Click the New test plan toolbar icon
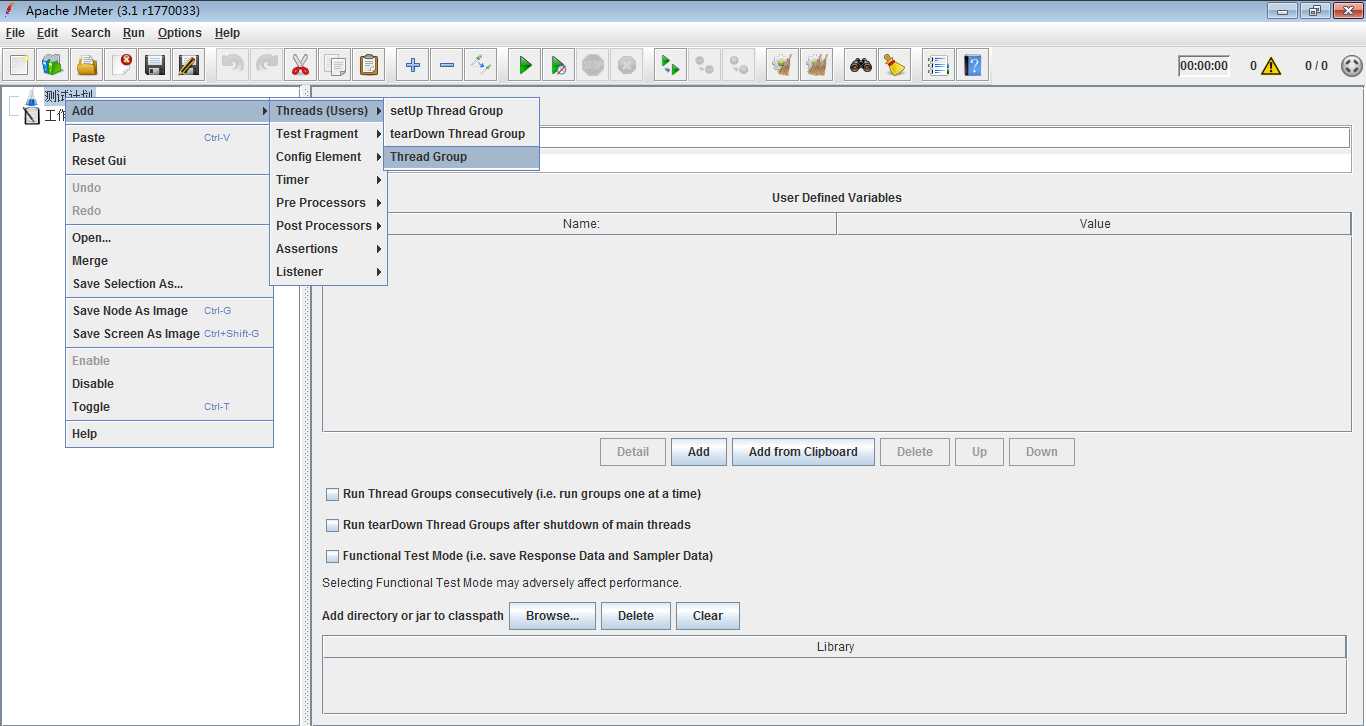The height and width of the screenshot is (726, 1366). pyautogui.click(x=19, y=65)
